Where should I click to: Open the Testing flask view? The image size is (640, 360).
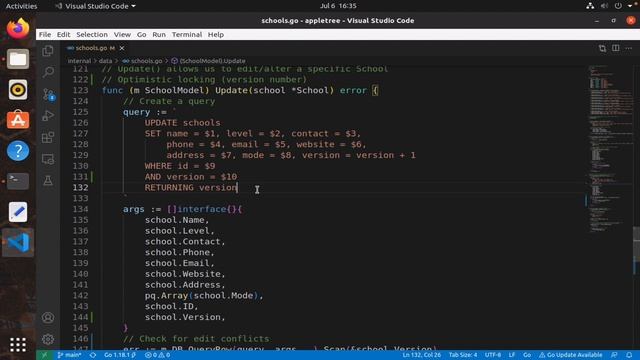click(x=48, y=180)
